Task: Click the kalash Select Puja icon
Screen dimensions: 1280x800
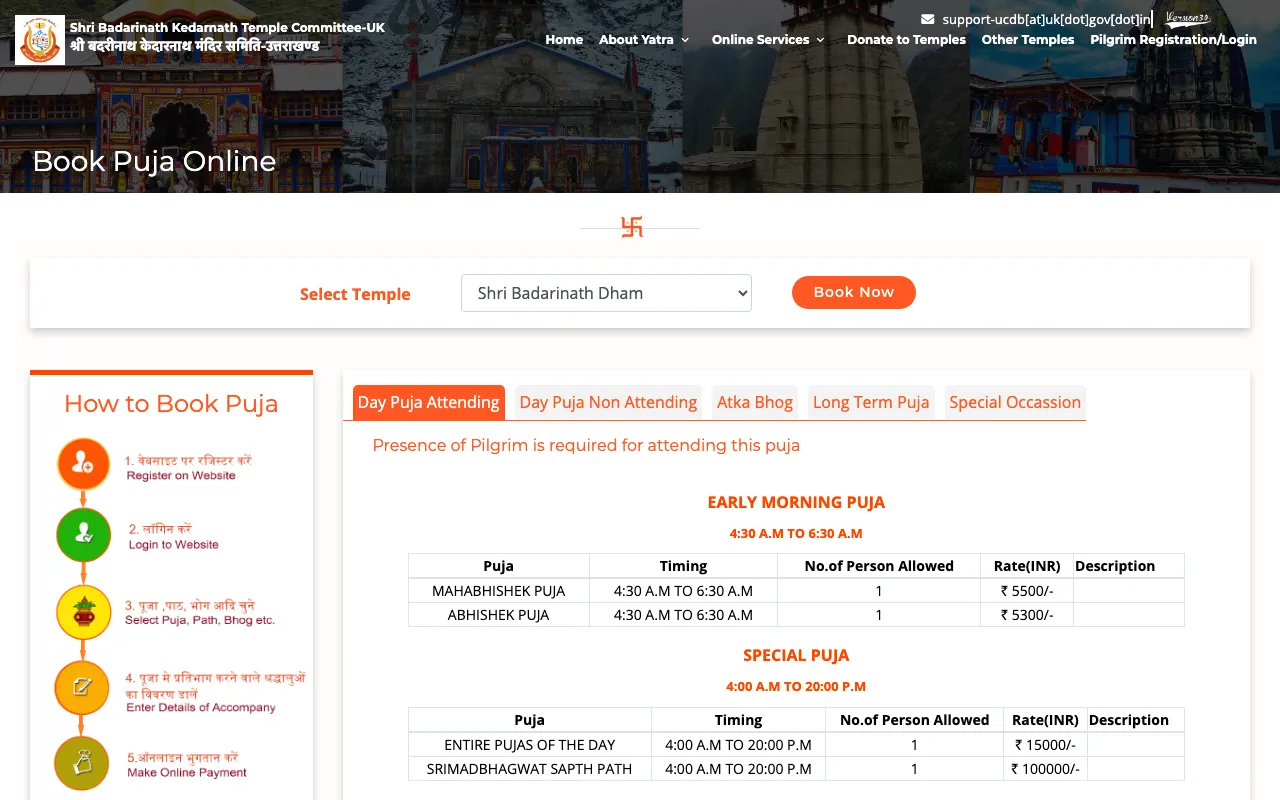Action: pos(83,612)
